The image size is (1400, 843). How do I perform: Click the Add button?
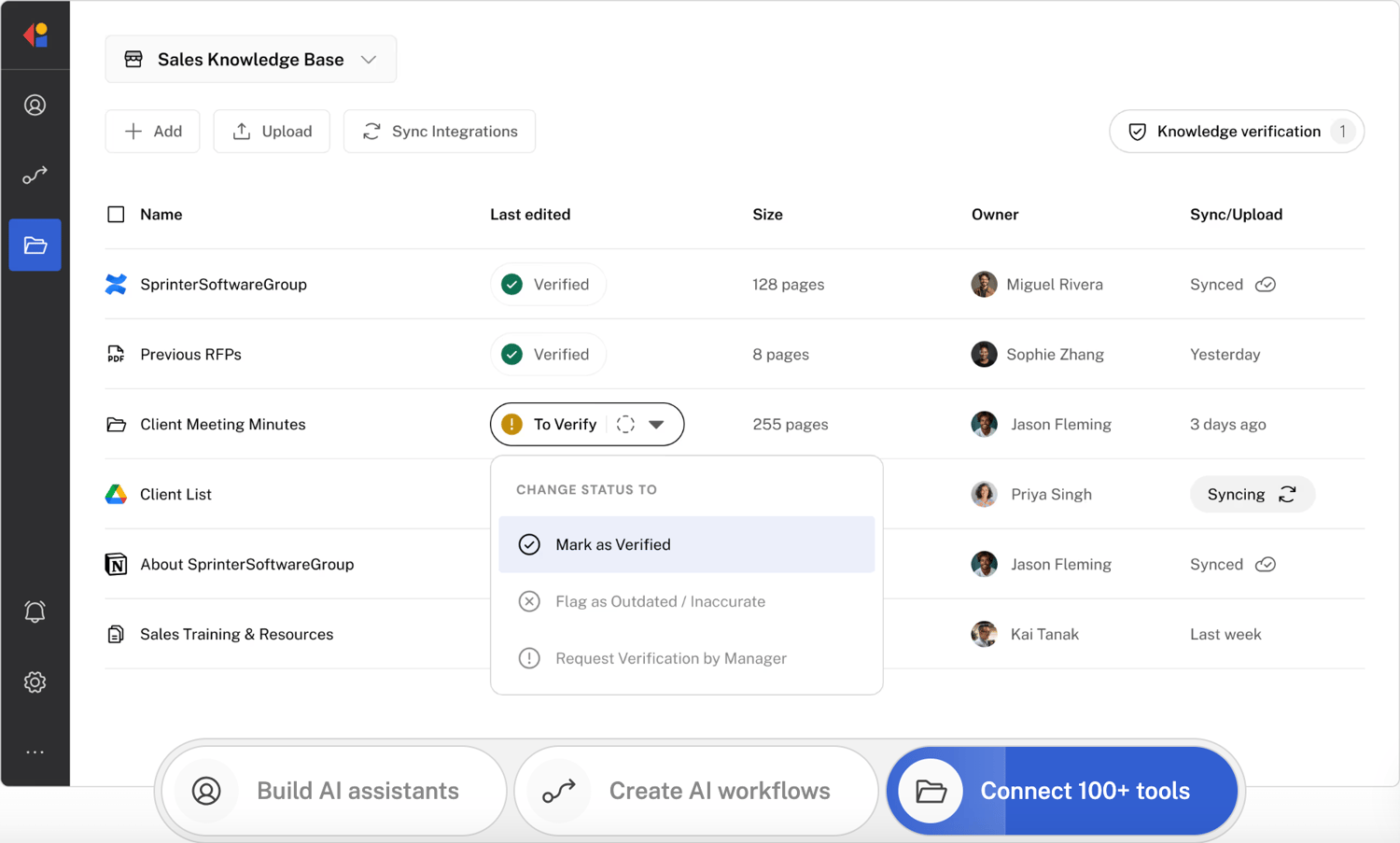[x=152, y=132]
